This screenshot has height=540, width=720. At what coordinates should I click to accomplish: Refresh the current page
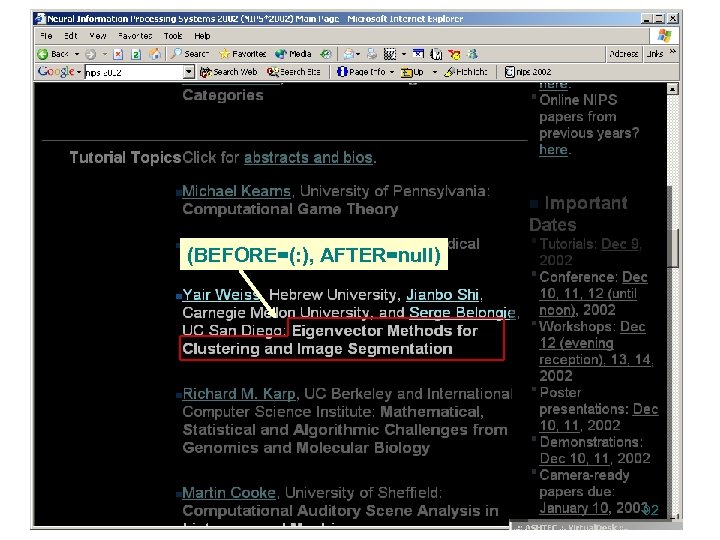(136, 54)
